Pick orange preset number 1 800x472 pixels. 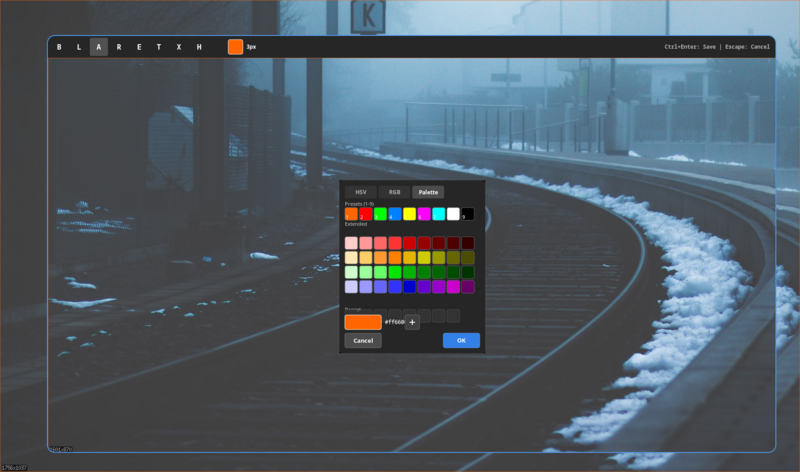point(351,214)
